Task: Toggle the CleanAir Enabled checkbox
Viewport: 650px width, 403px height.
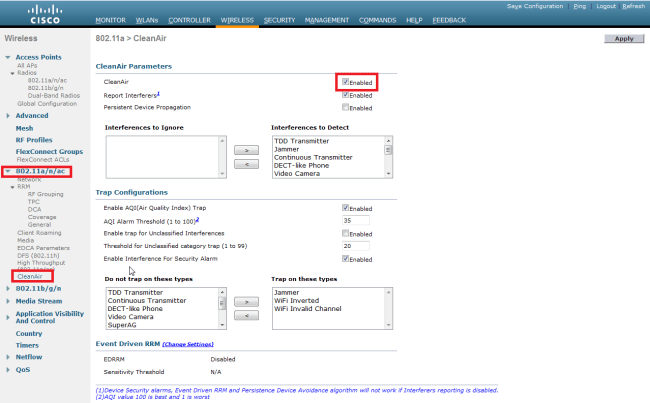Action: click(x=346, y=82)
